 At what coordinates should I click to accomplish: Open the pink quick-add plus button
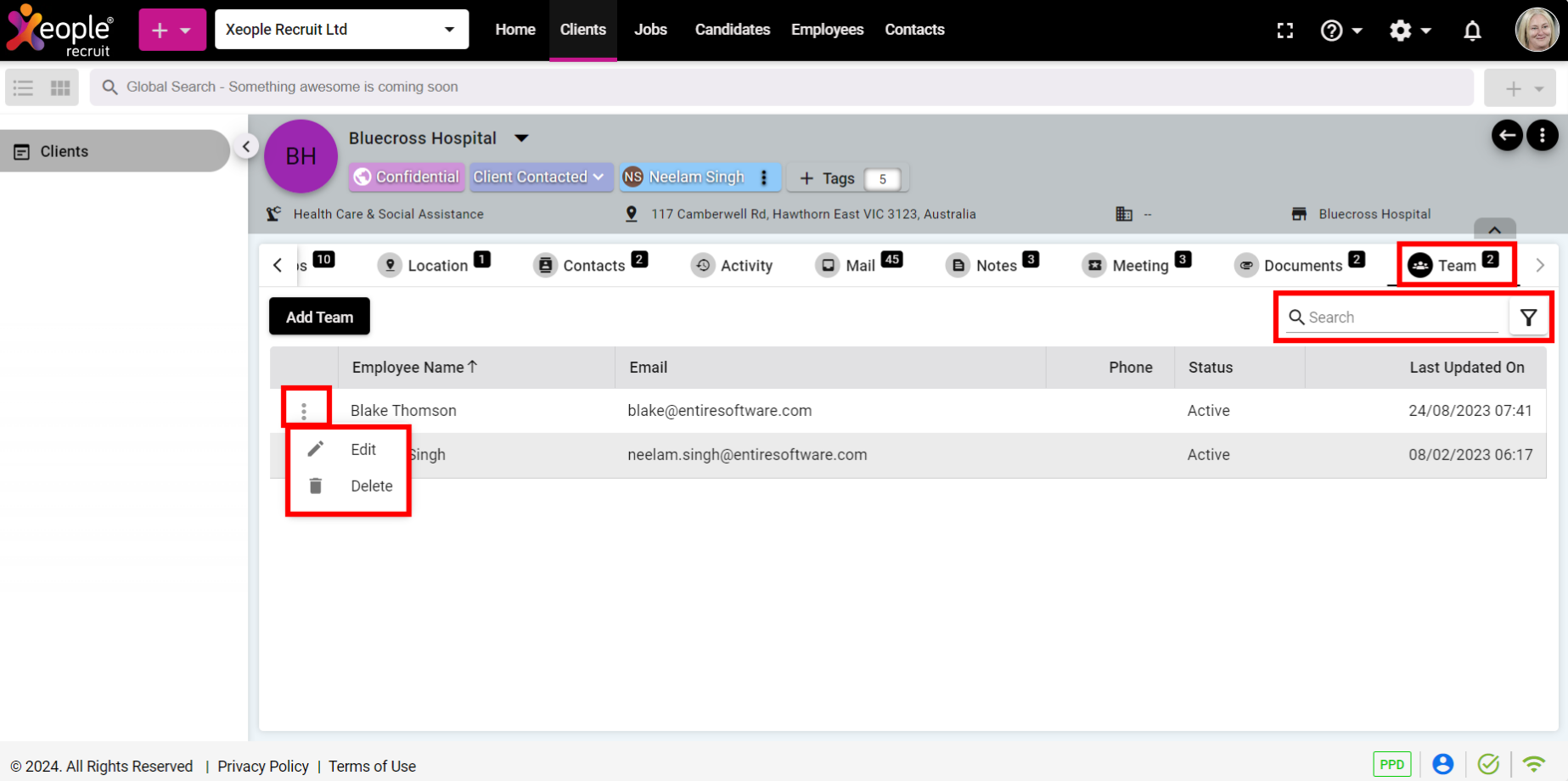[172, 30]
